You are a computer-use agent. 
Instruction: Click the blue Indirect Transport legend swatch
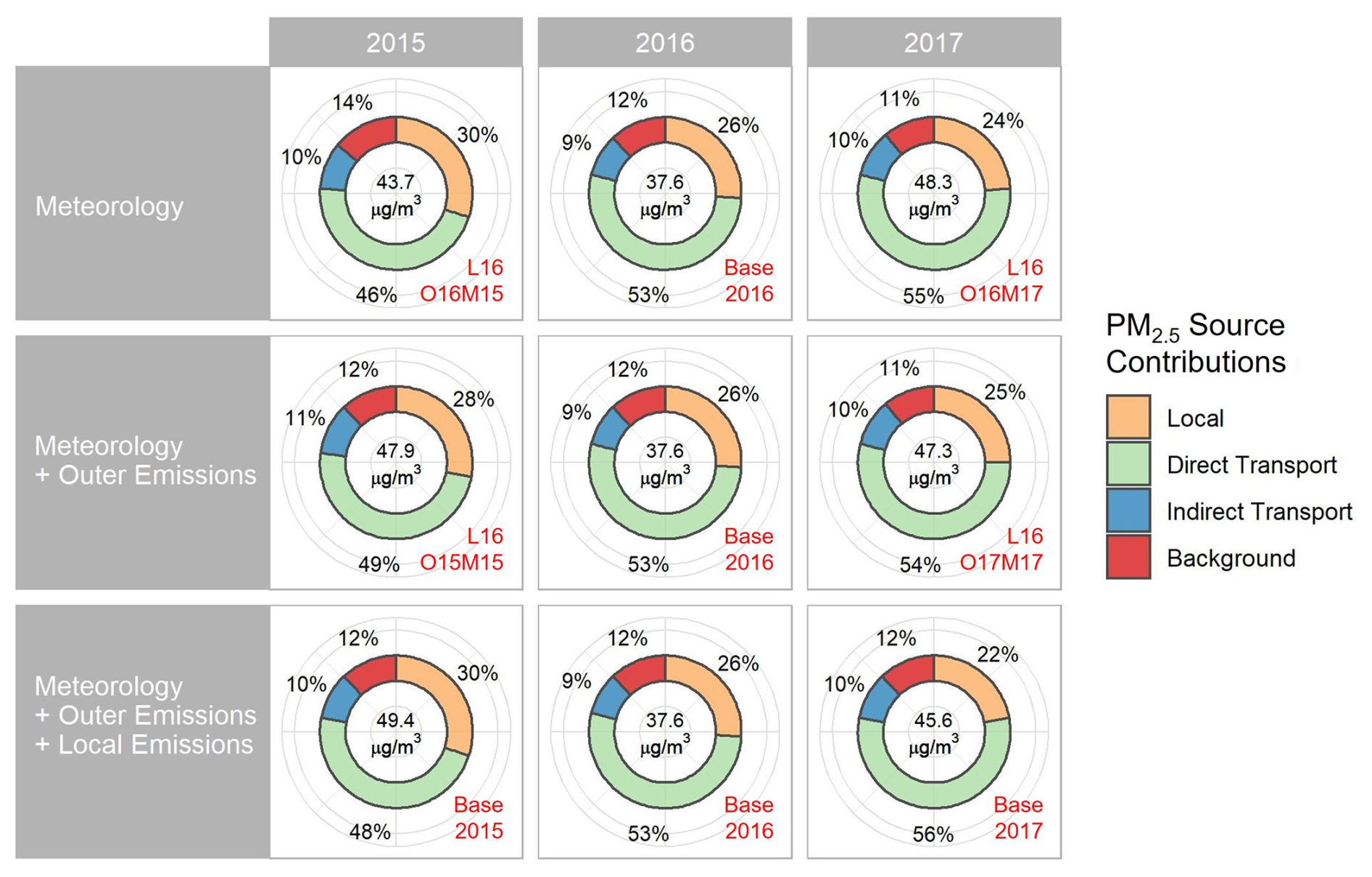1128,511
